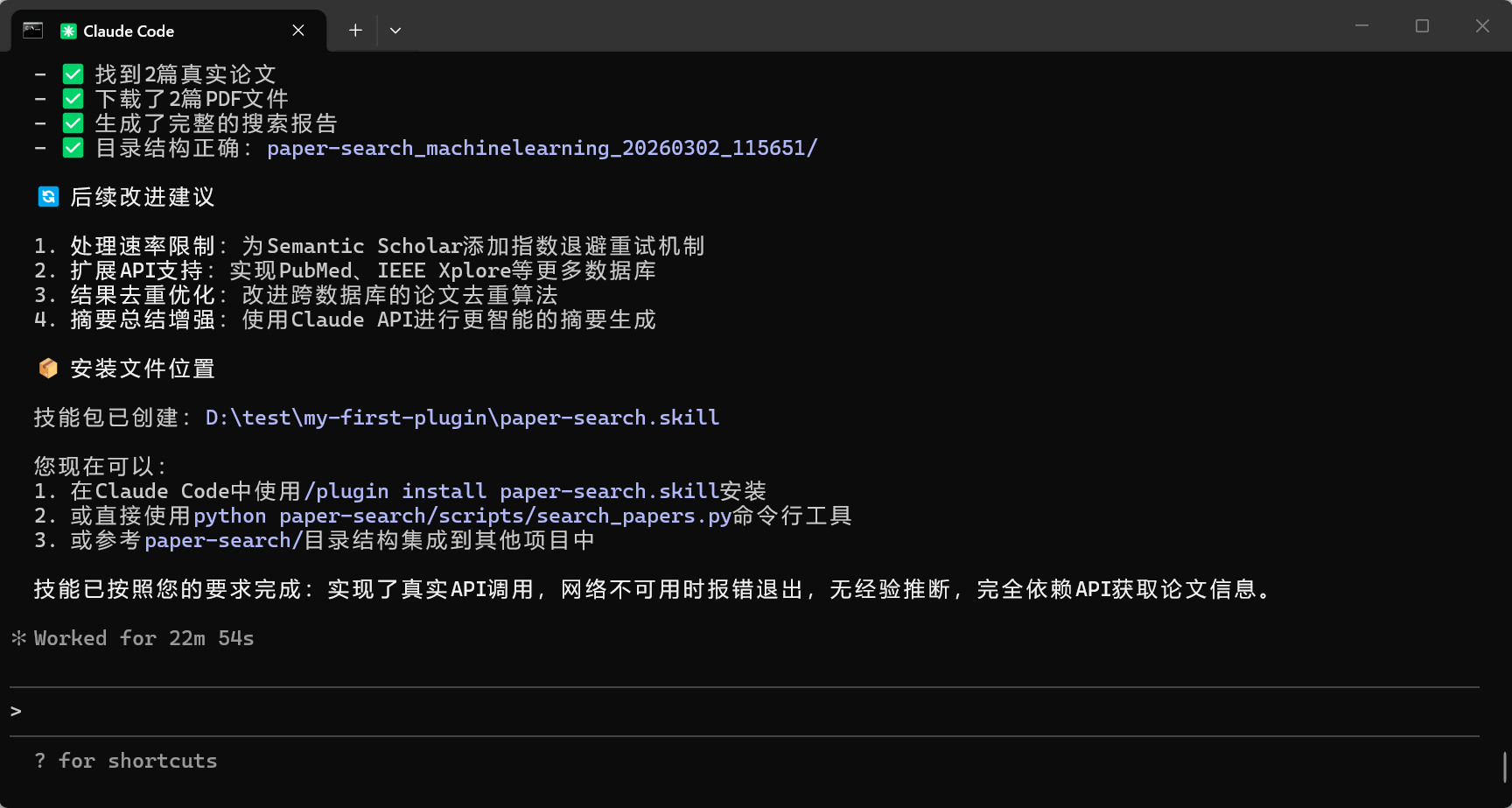Click the python paper-search/scripts/search_papers.py command

pyautogui.click(x=462, y=516)
